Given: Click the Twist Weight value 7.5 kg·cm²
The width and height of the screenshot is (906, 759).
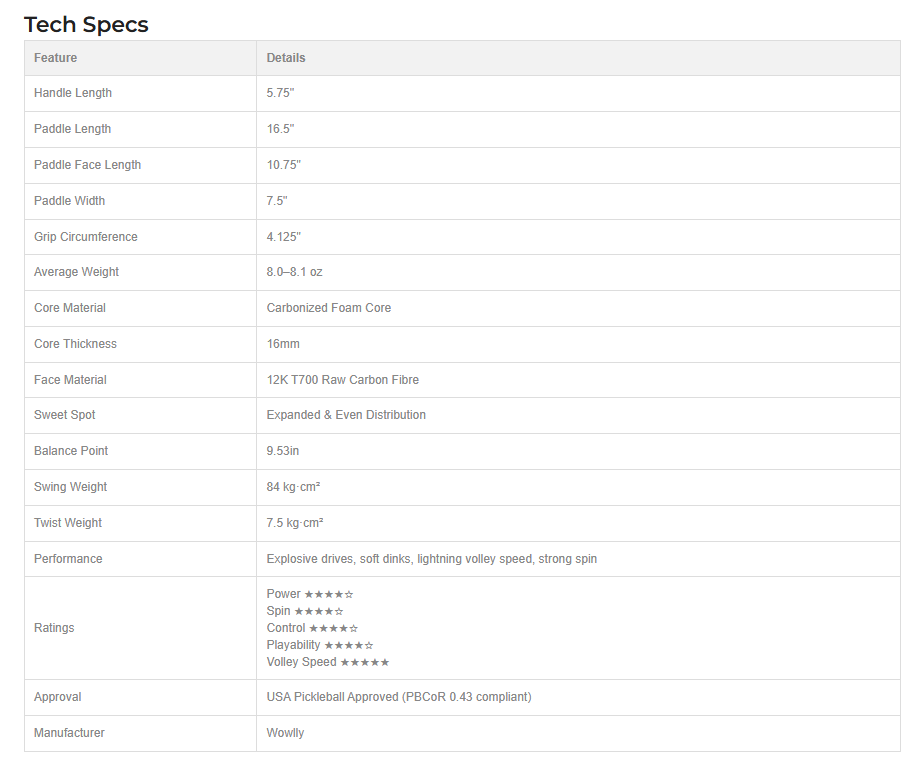Looking at the screenshot, I should [x=295, y=523].
